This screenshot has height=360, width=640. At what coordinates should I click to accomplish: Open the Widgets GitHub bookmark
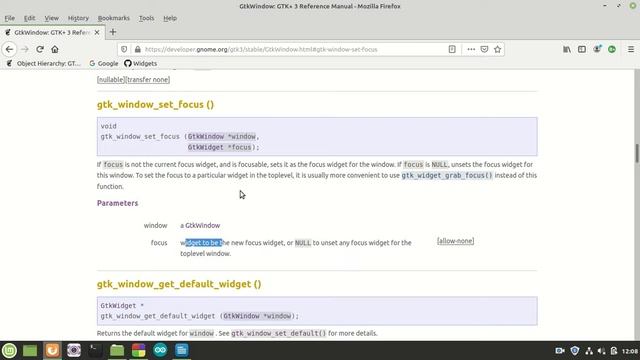tap(140, 63)
